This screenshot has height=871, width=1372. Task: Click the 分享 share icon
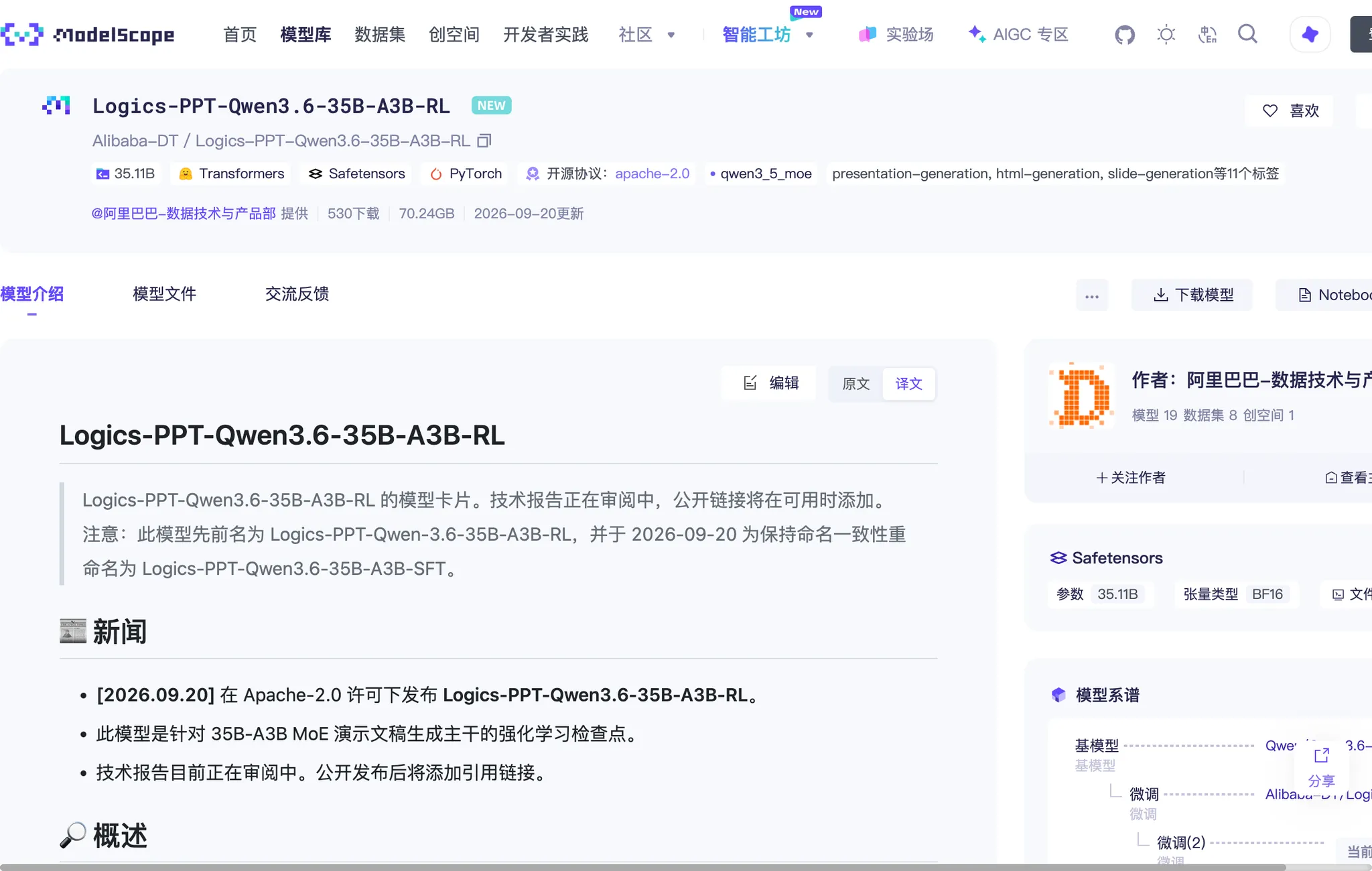[x=1321, y=767]
